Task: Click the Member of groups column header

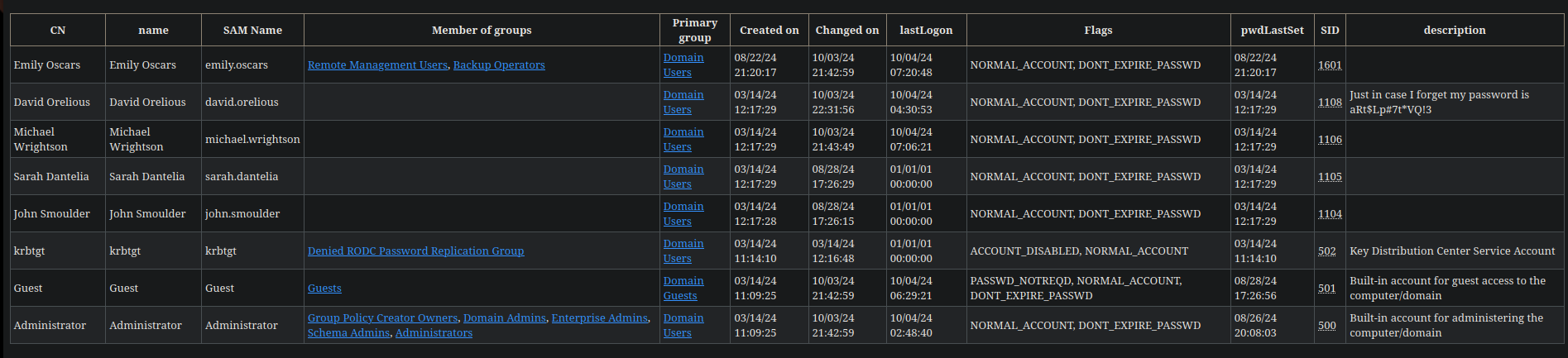Action: point(482,31)
